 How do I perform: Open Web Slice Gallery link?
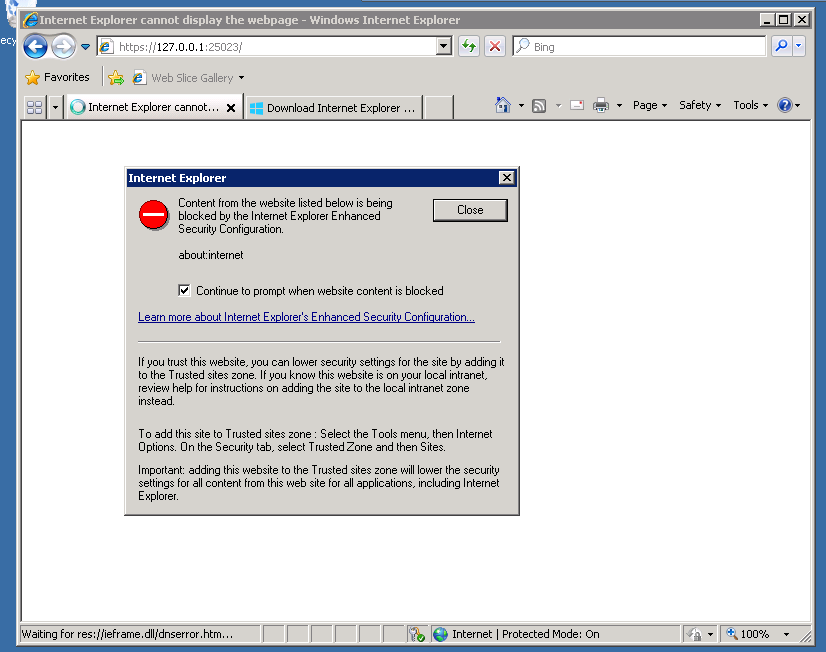183,78
